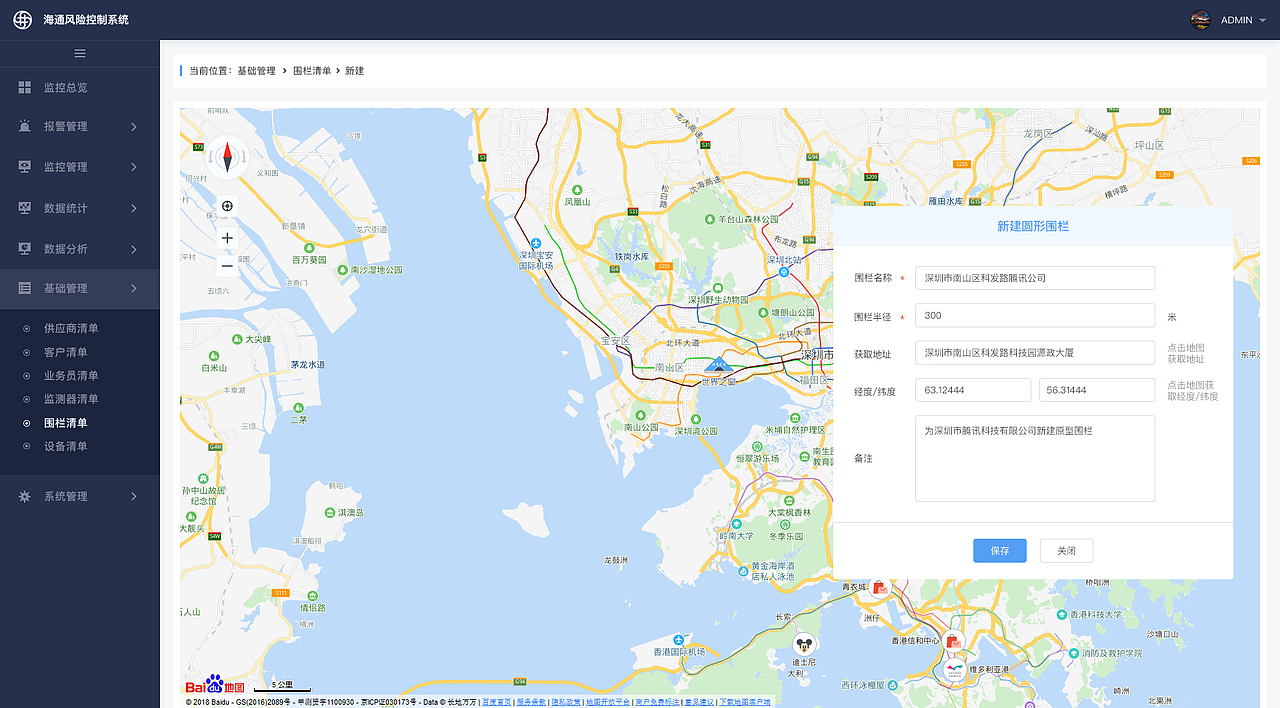
Task: Click the 报警管理 alarm icon
Action: click(x=24, y=126)
